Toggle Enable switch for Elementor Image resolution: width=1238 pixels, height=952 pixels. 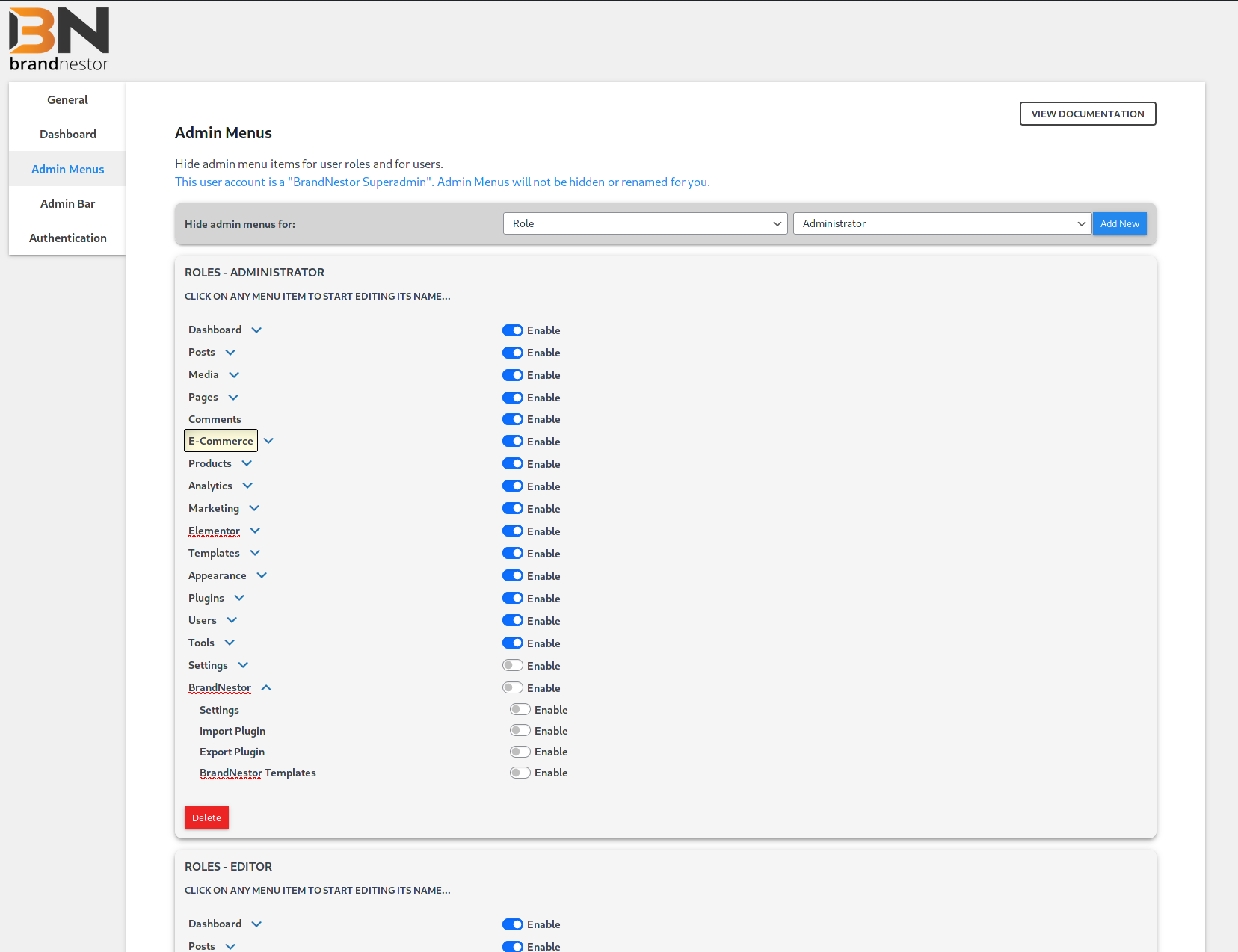pyautogui.click(x=513, y=531)
